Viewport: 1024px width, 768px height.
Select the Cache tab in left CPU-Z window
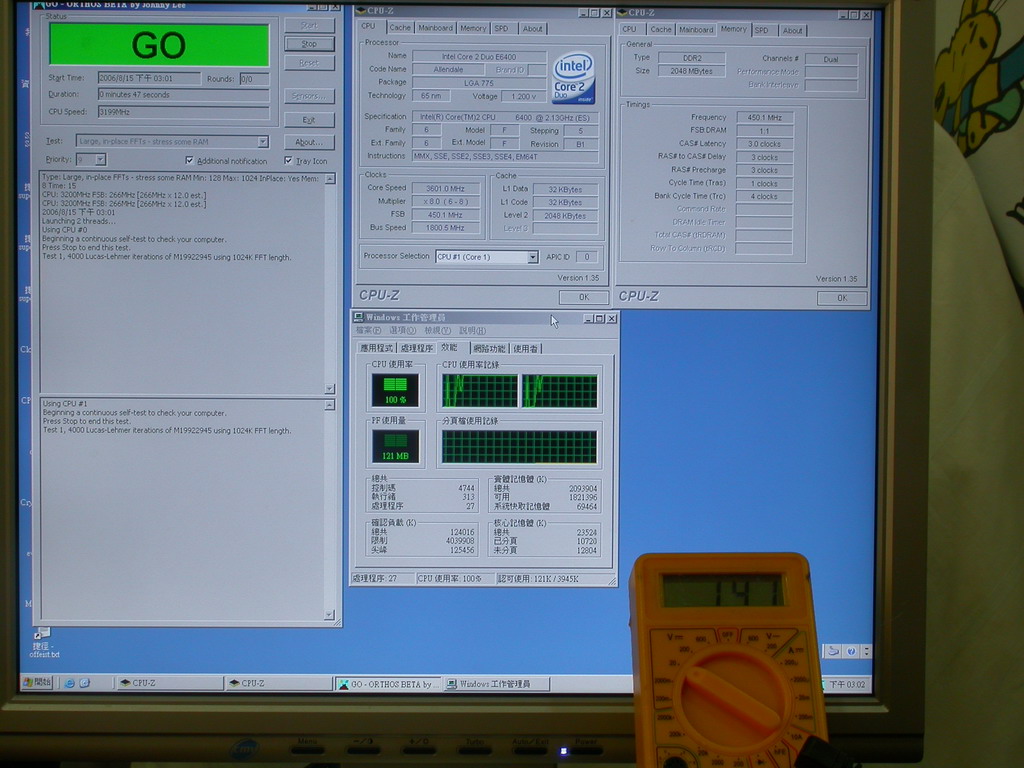coord(400,27)
